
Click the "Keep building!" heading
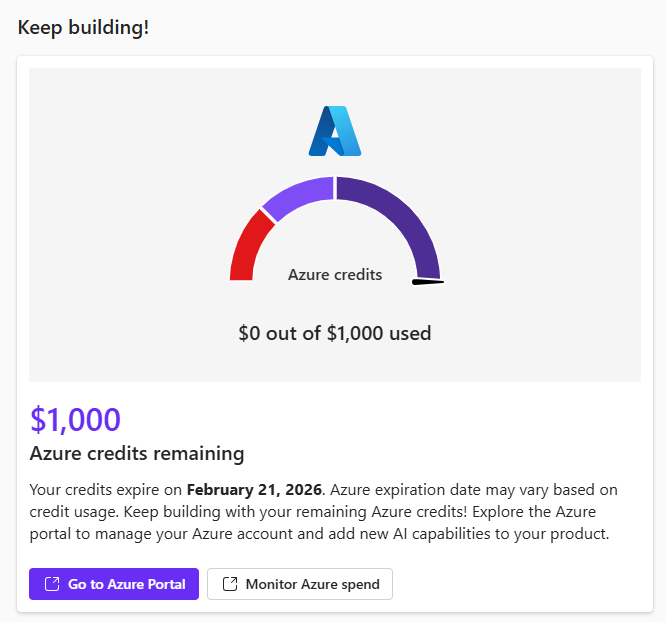83,27
